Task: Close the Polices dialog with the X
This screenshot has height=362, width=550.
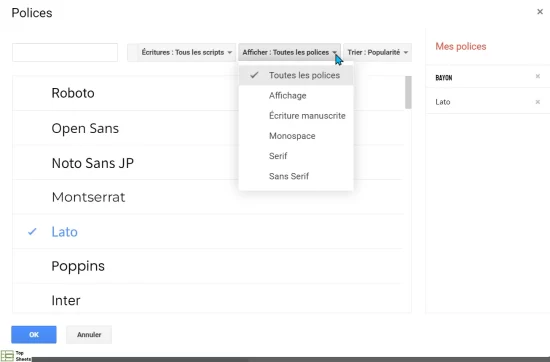Action: click(x=540, y=12)
